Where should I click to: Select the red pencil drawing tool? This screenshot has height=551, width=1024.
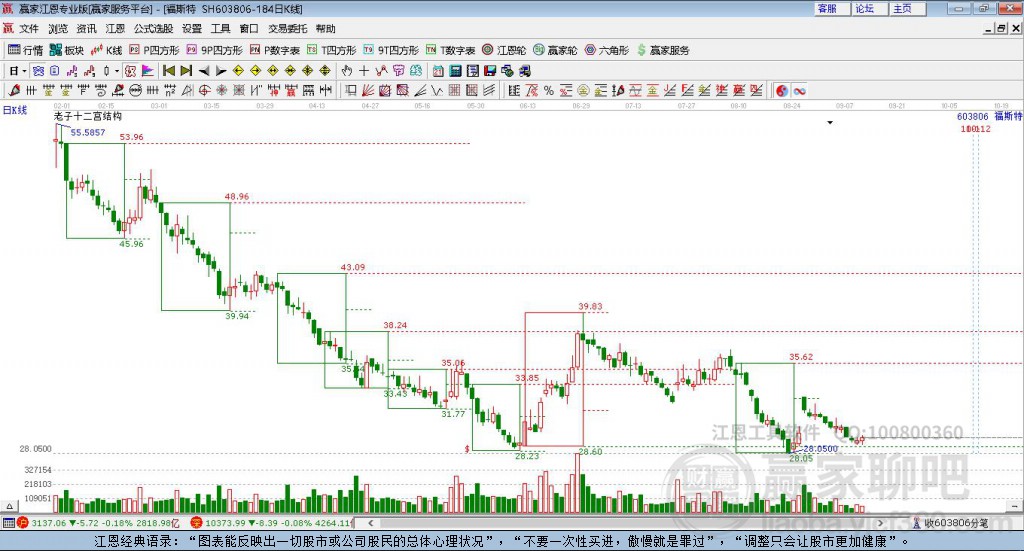pos(14,91)
